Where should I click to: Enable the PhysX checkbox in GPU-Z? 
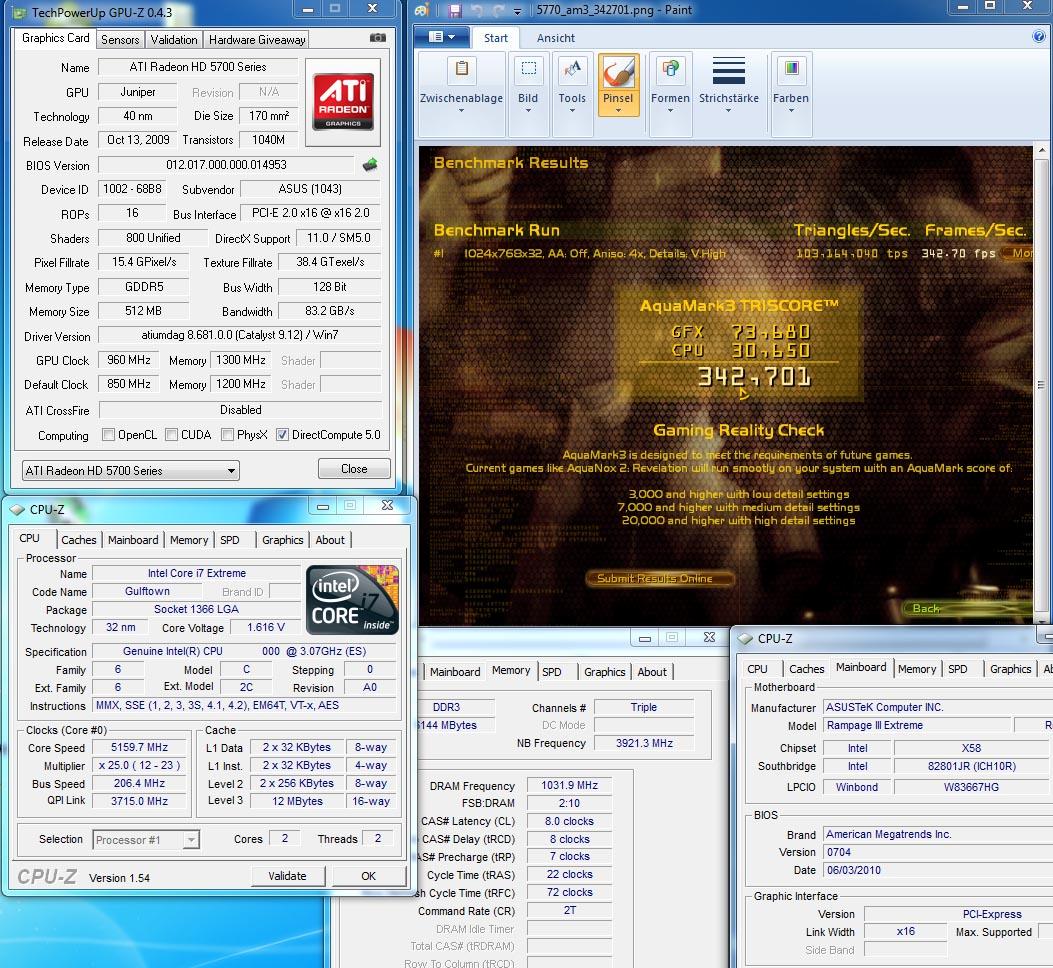[x=227, y=435]
